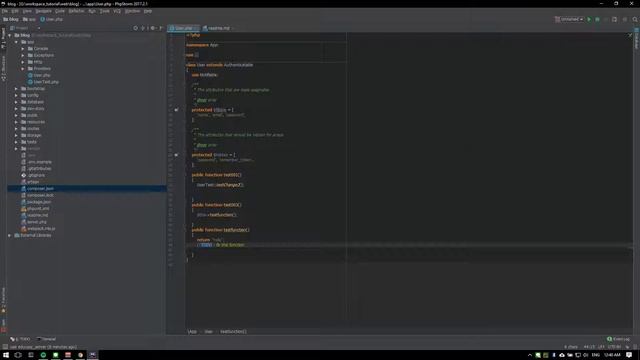Expand the bootstrap folder
This screenshot has width=640, height=360.
point(16,89)
